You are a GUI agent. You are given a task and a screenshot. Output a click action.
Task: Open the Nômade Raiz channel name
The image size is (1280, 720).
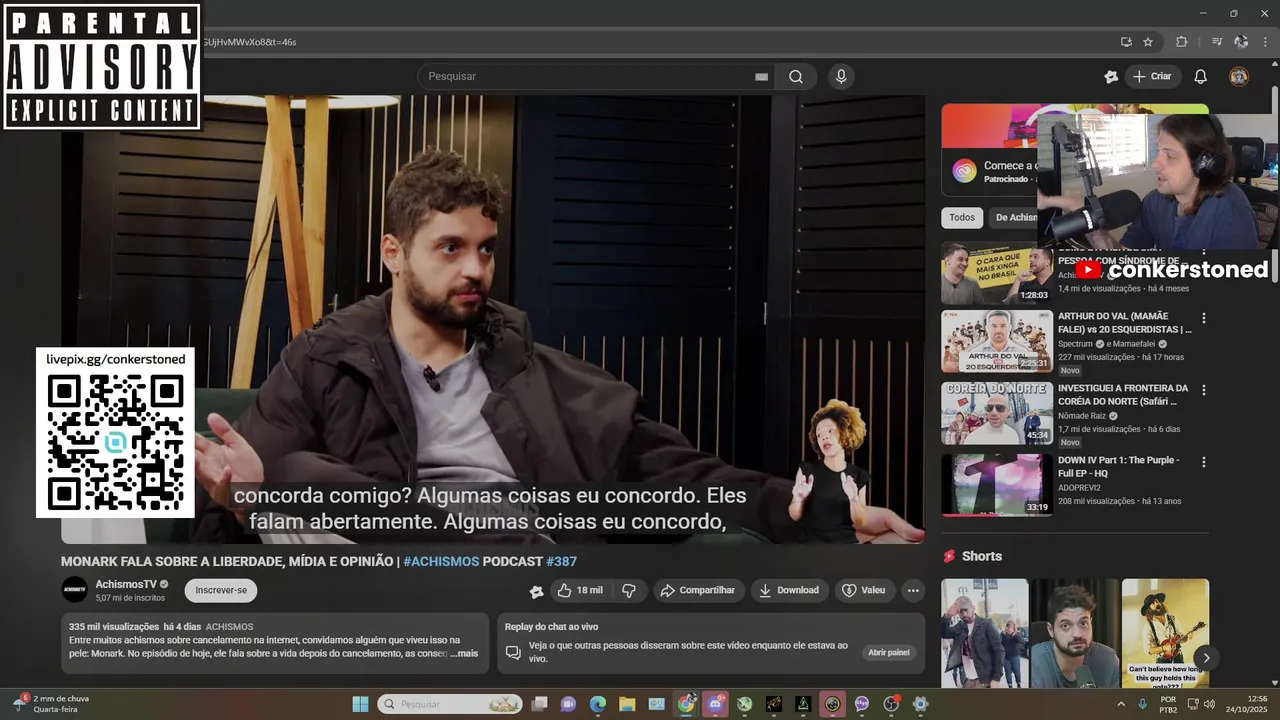pos(1083,416)
